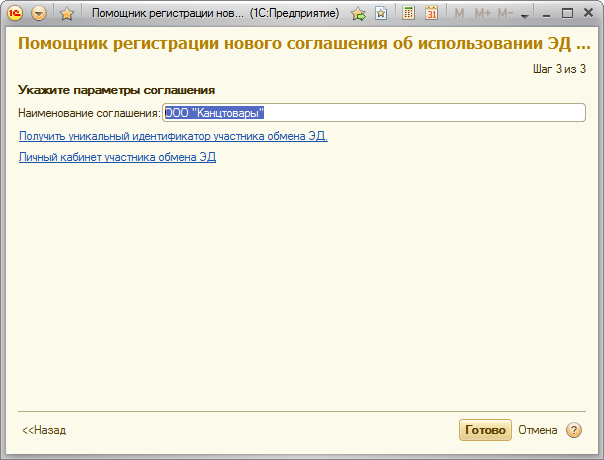Open the 1C application logo menu
Image resolution: width=604 pixels, height=460 pixels.
point(15,13)
